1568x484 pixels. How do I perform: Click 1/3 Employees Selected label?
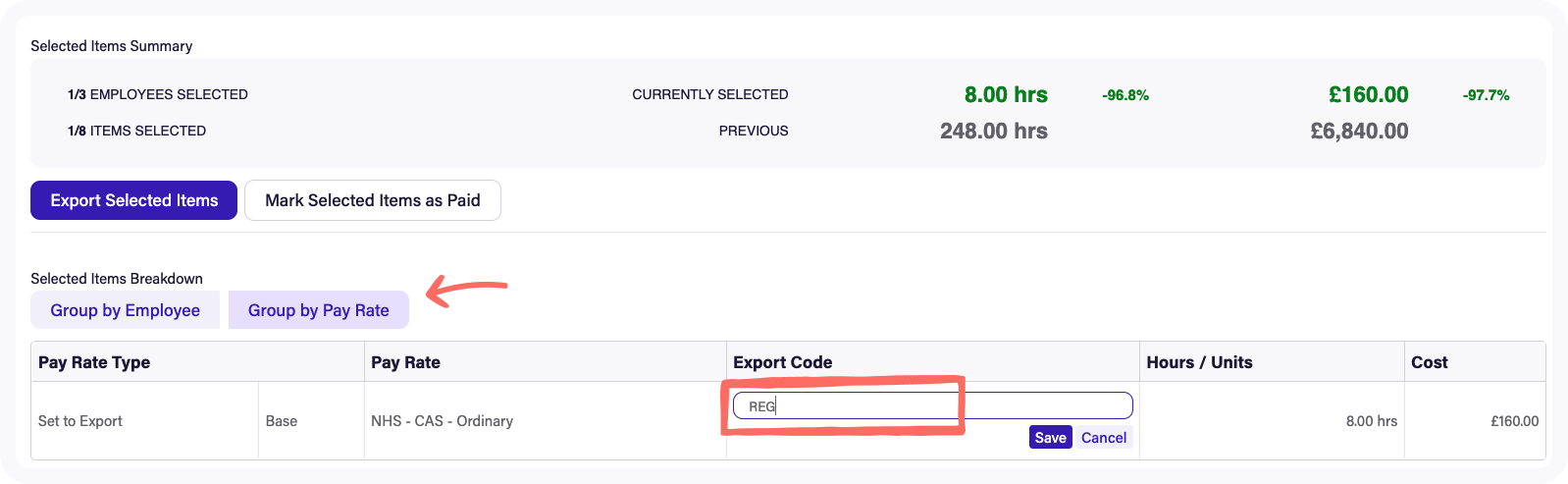tap(157, 95)
